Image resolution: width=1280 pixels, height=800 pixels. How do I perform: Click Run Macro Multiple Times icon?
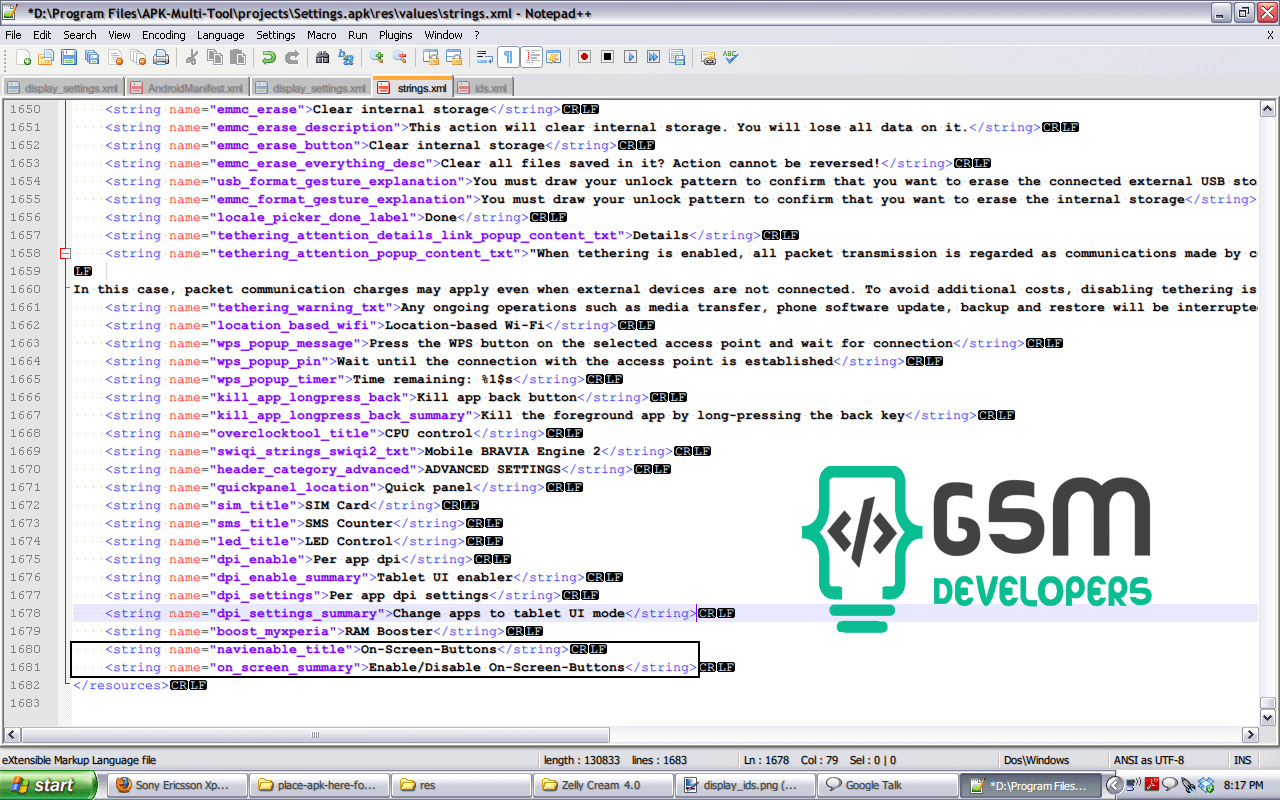point(653,57)
